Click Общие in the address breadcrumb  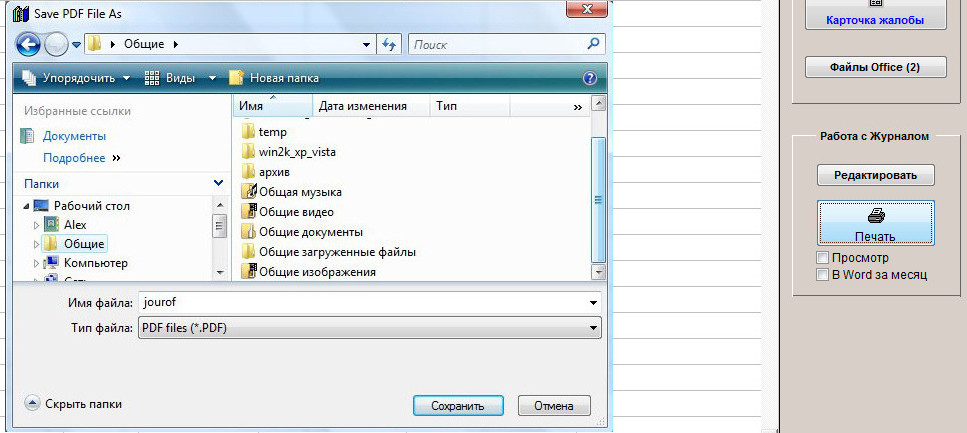click(144, 44)
